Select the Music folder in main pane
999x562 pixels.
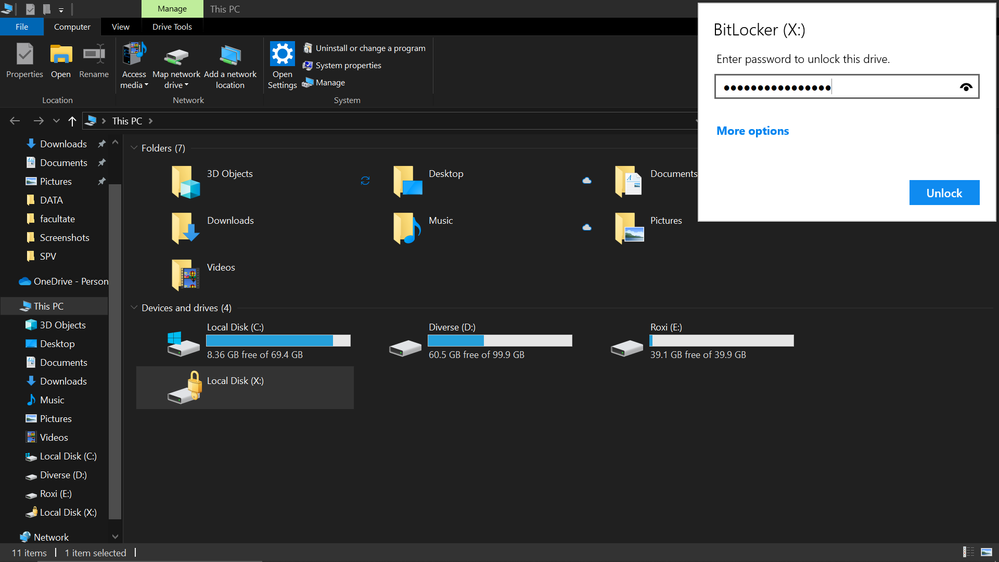pos(423,228)
